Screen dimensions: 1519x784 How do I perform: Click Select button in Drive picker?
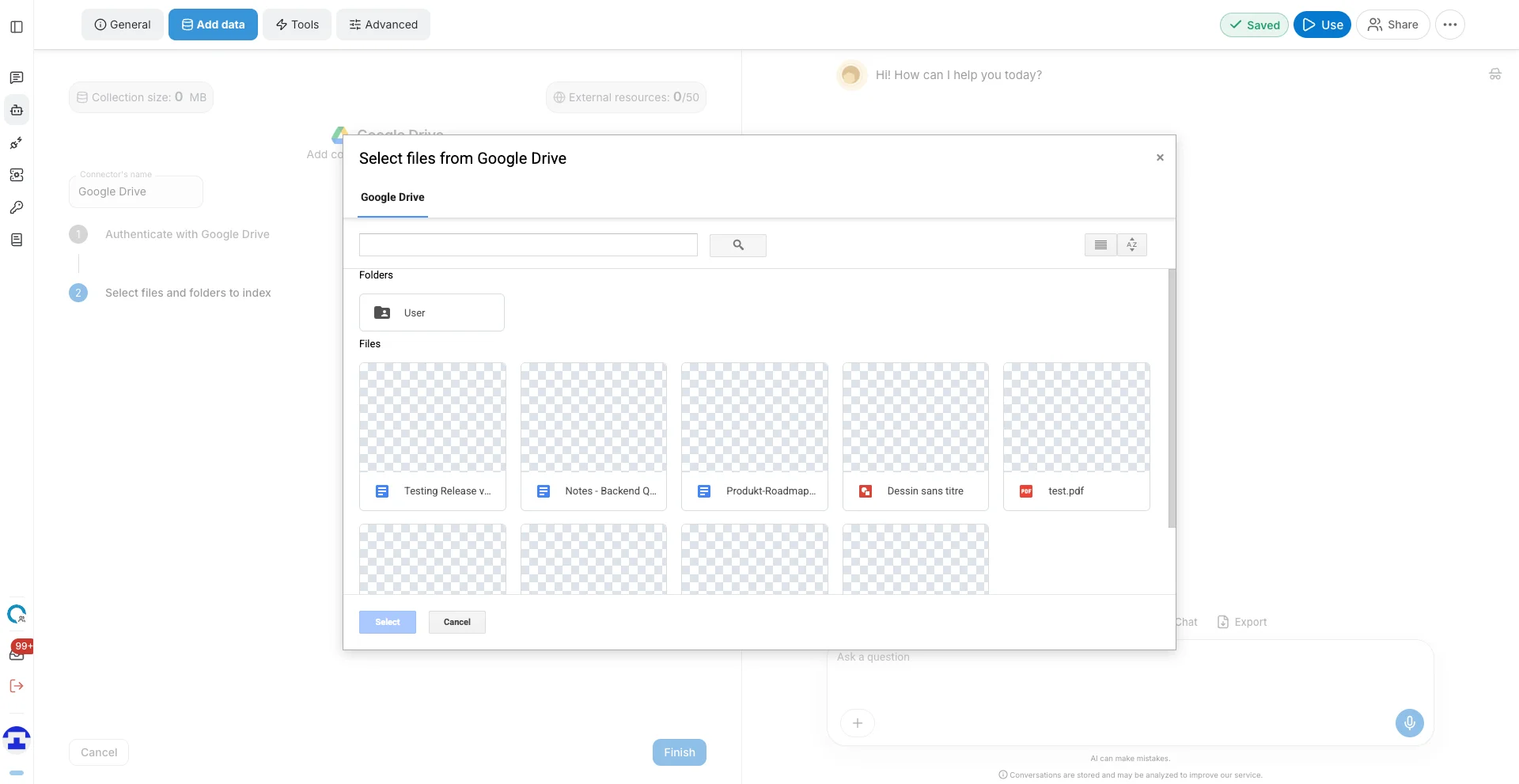388,622
